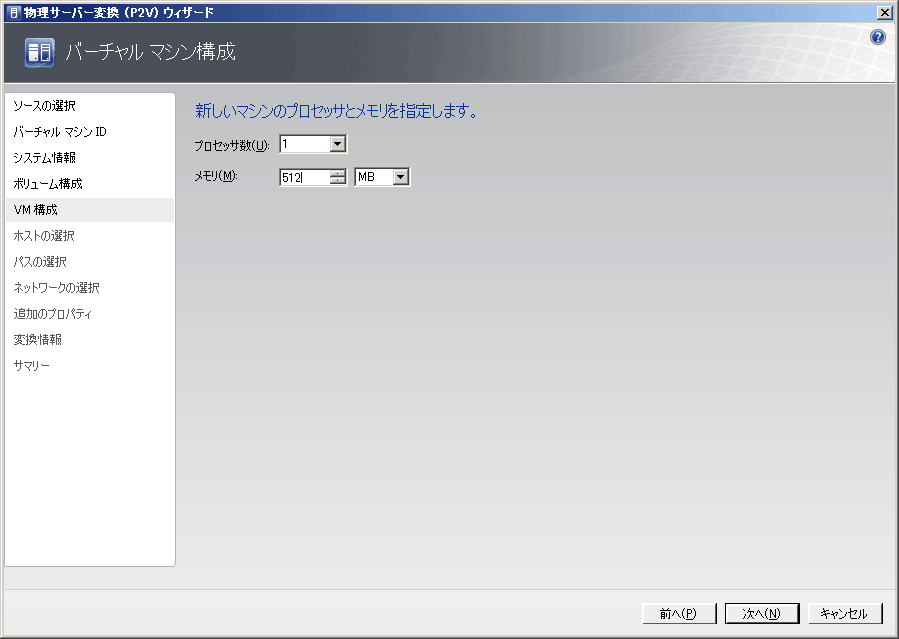Select the パスの選択 step

click(x=40, y=262)
